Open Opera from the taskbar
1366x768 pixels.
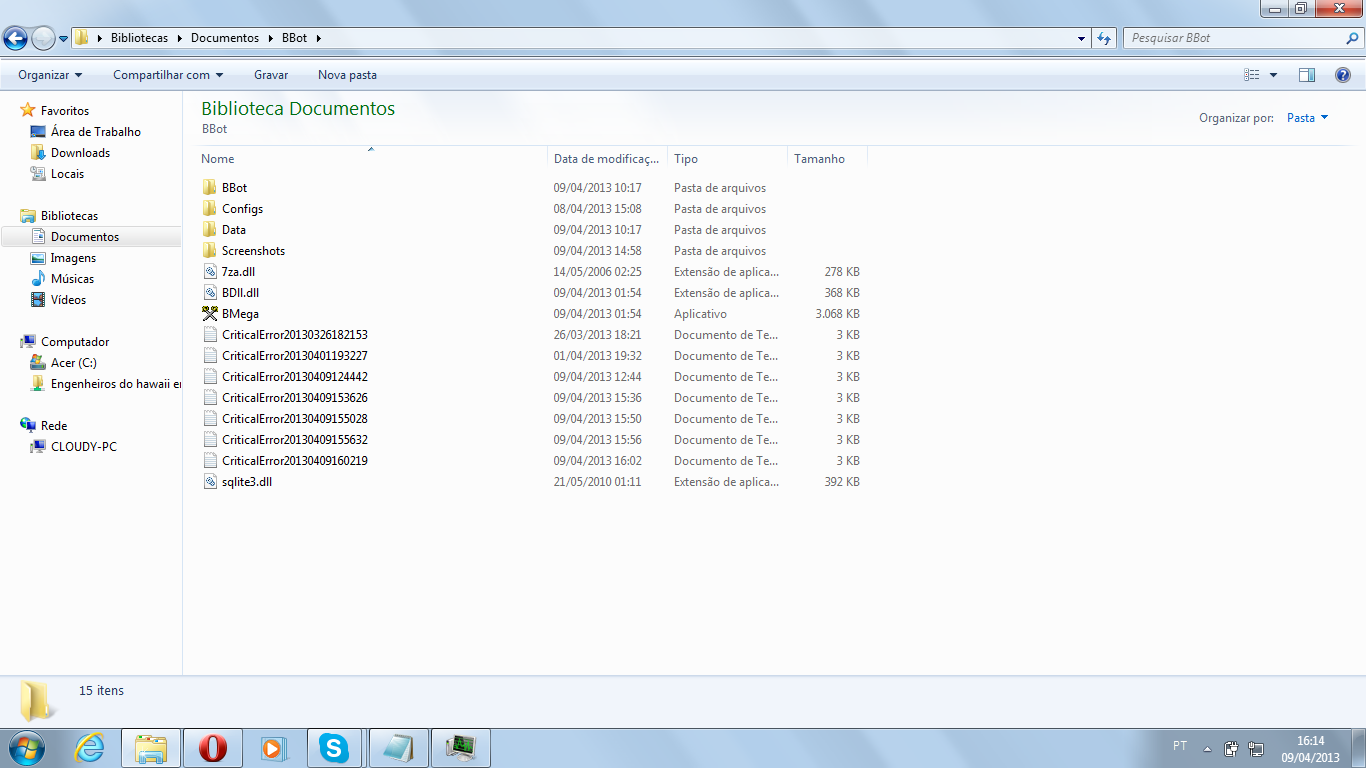(x=212, y=748)
